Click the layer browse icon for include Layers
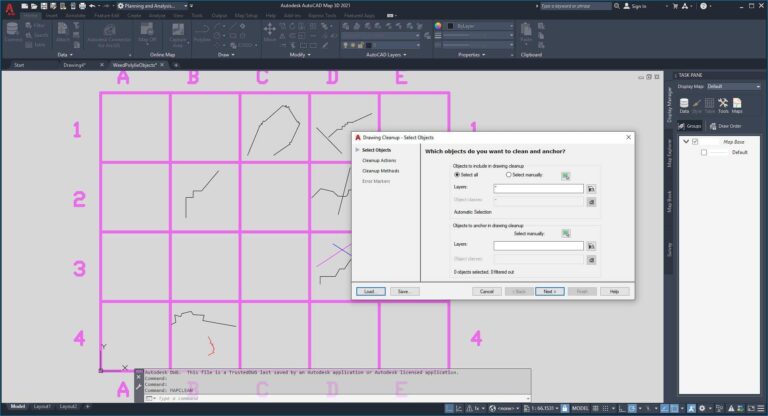 (x=591, y=189)
